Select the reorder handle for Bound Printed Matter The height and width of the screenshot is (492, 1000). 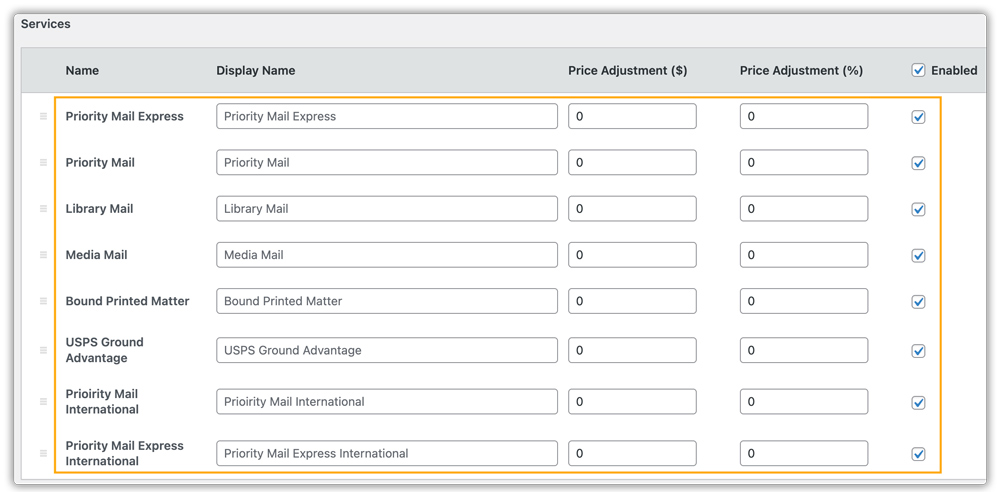point(43,301)
